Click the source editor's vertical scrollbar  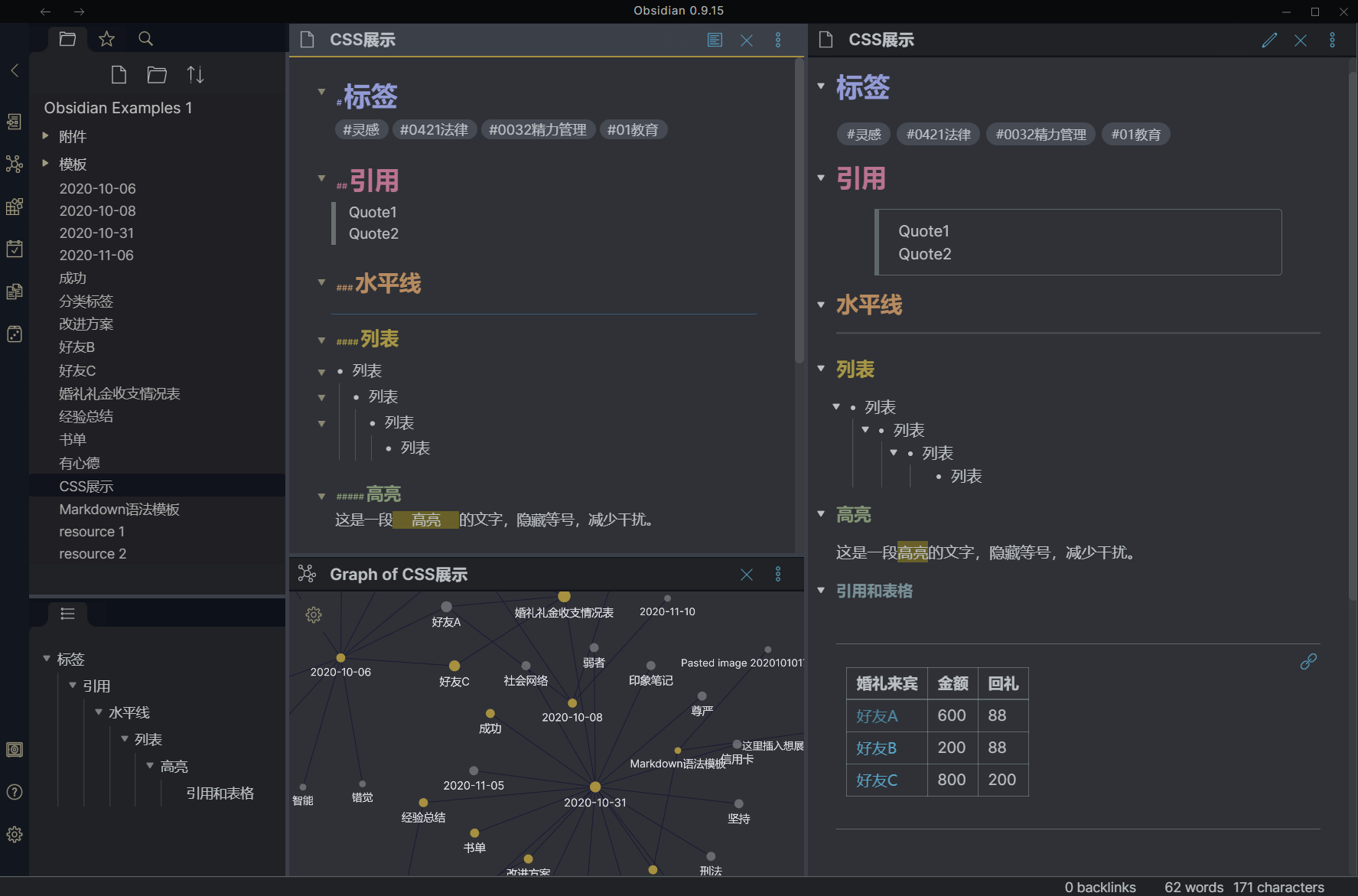[x=799, y=210]
